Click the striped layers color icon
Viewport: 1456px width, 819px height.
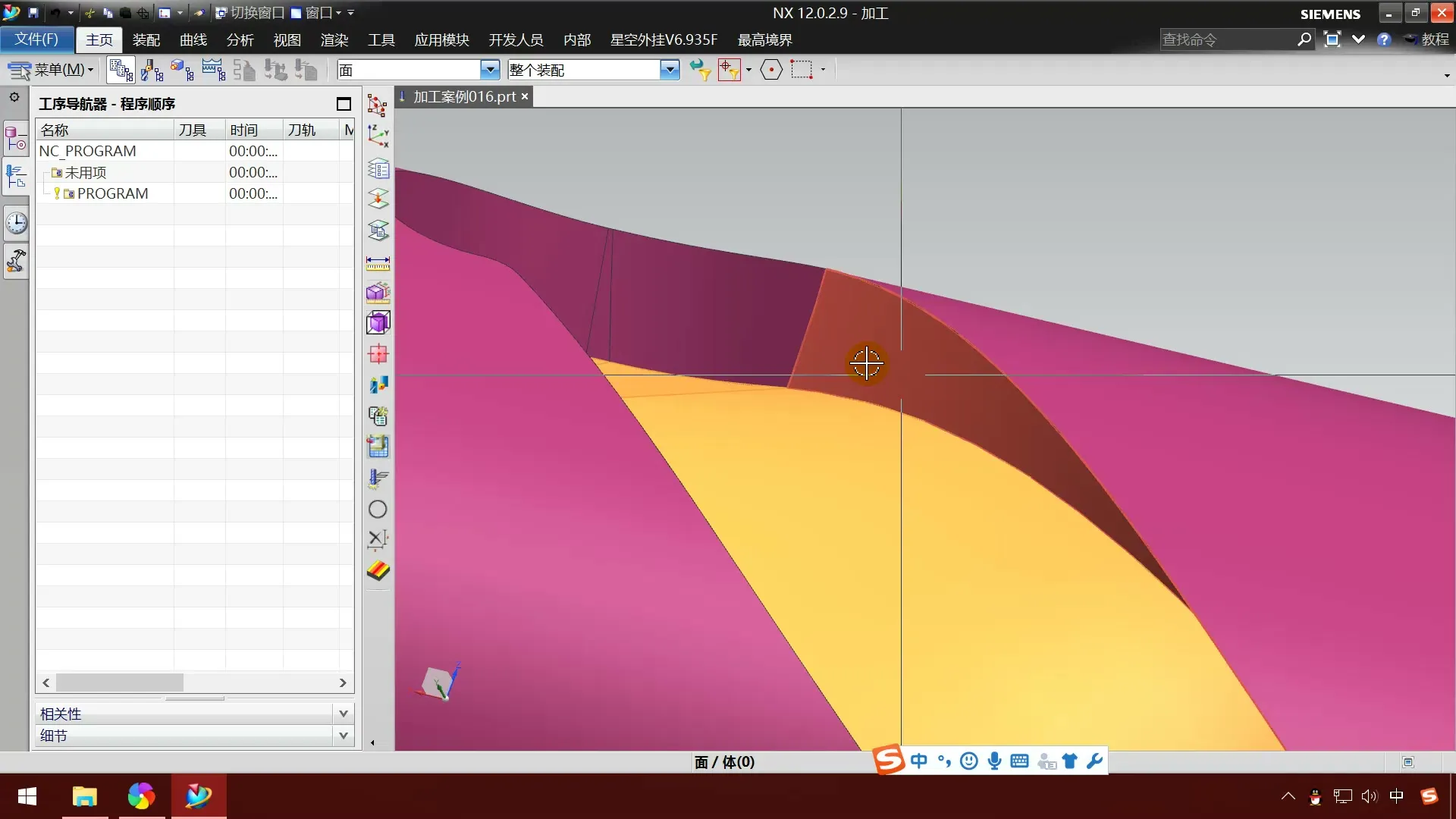pyautogui.click(x=378, y=570)
